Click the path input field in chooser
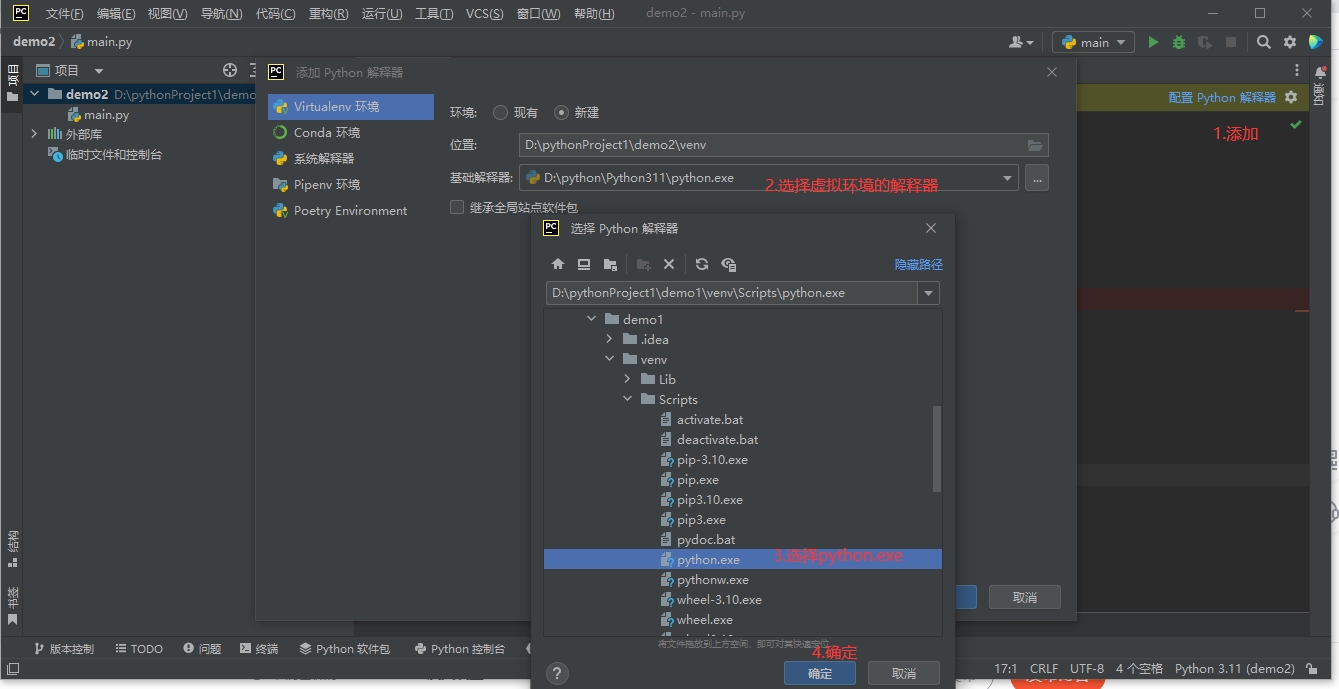This screenshot has width=1339, height=689. 732,293
